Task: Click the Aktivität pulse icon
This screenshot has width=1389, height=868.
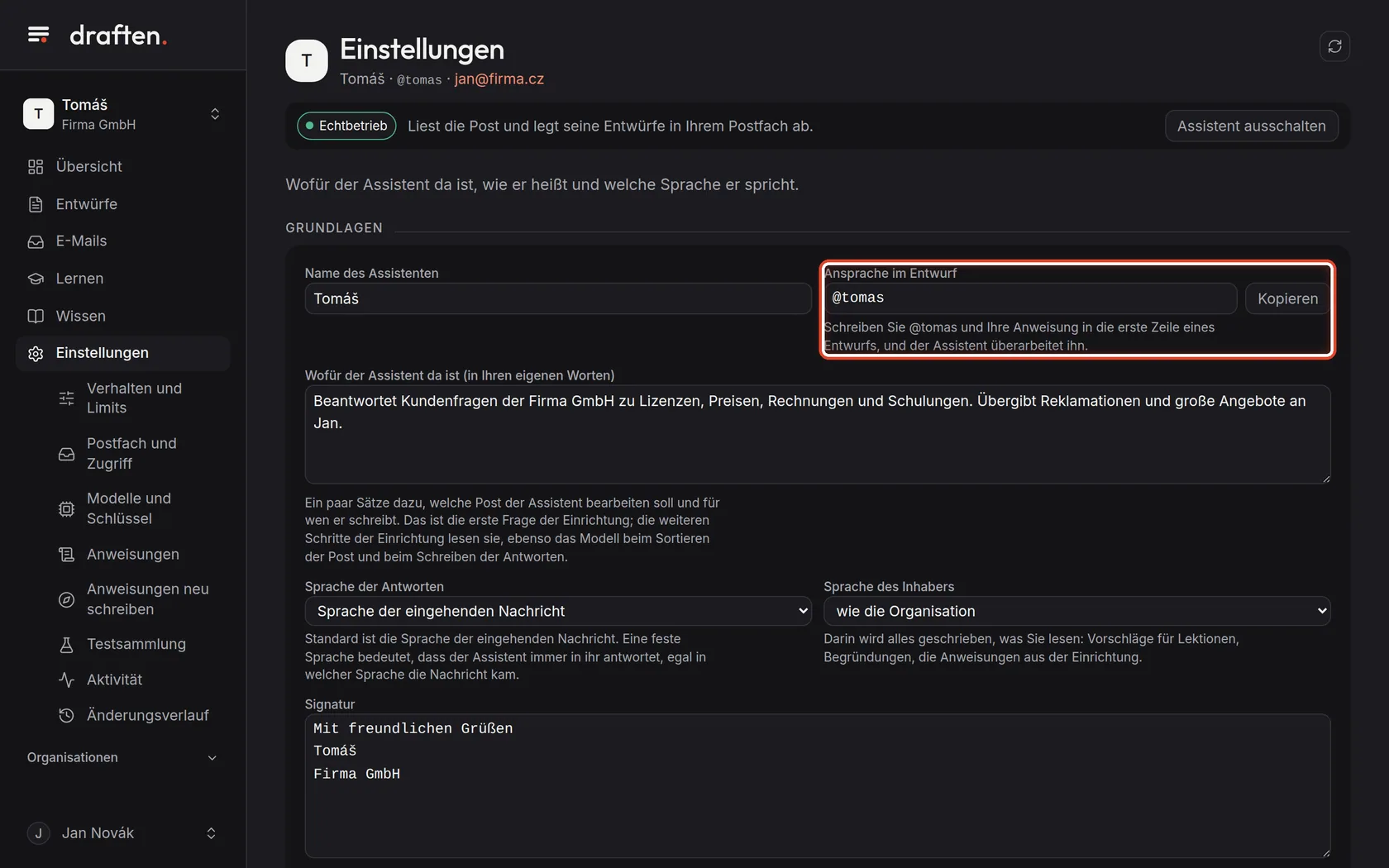Action: pyautogui.click(x=67, y=680)
